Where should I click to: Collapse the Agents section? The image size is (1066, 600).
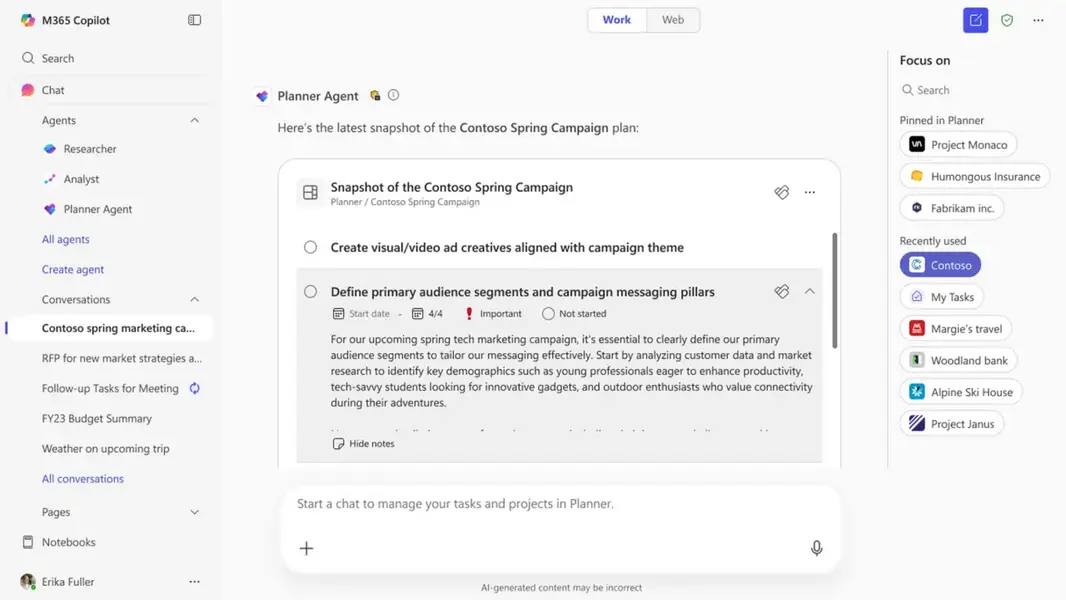tap(194, 120)
